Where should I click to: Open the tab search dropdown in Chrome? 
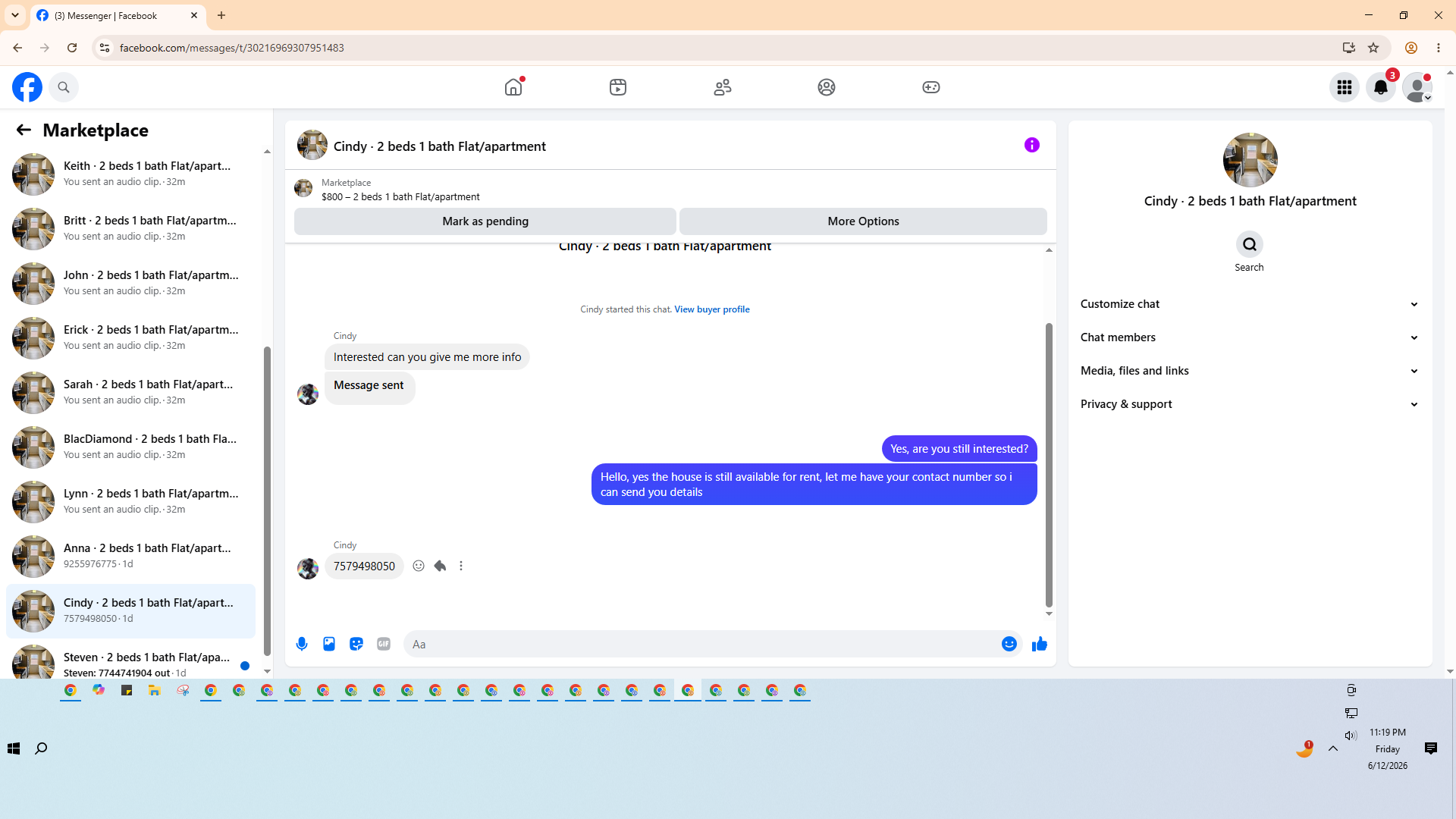[x=15, y=15]
